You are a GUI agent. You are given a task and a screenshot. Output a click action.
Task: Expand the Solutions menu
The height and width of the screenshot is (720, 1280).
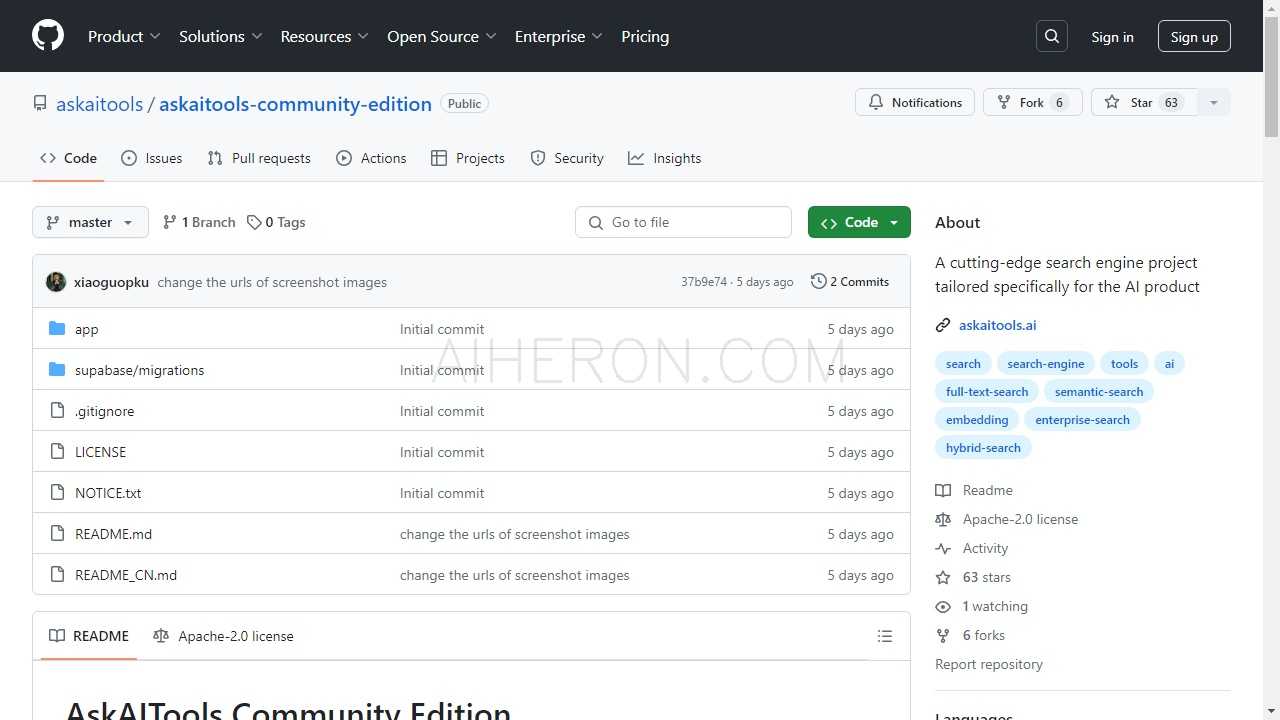221,36
